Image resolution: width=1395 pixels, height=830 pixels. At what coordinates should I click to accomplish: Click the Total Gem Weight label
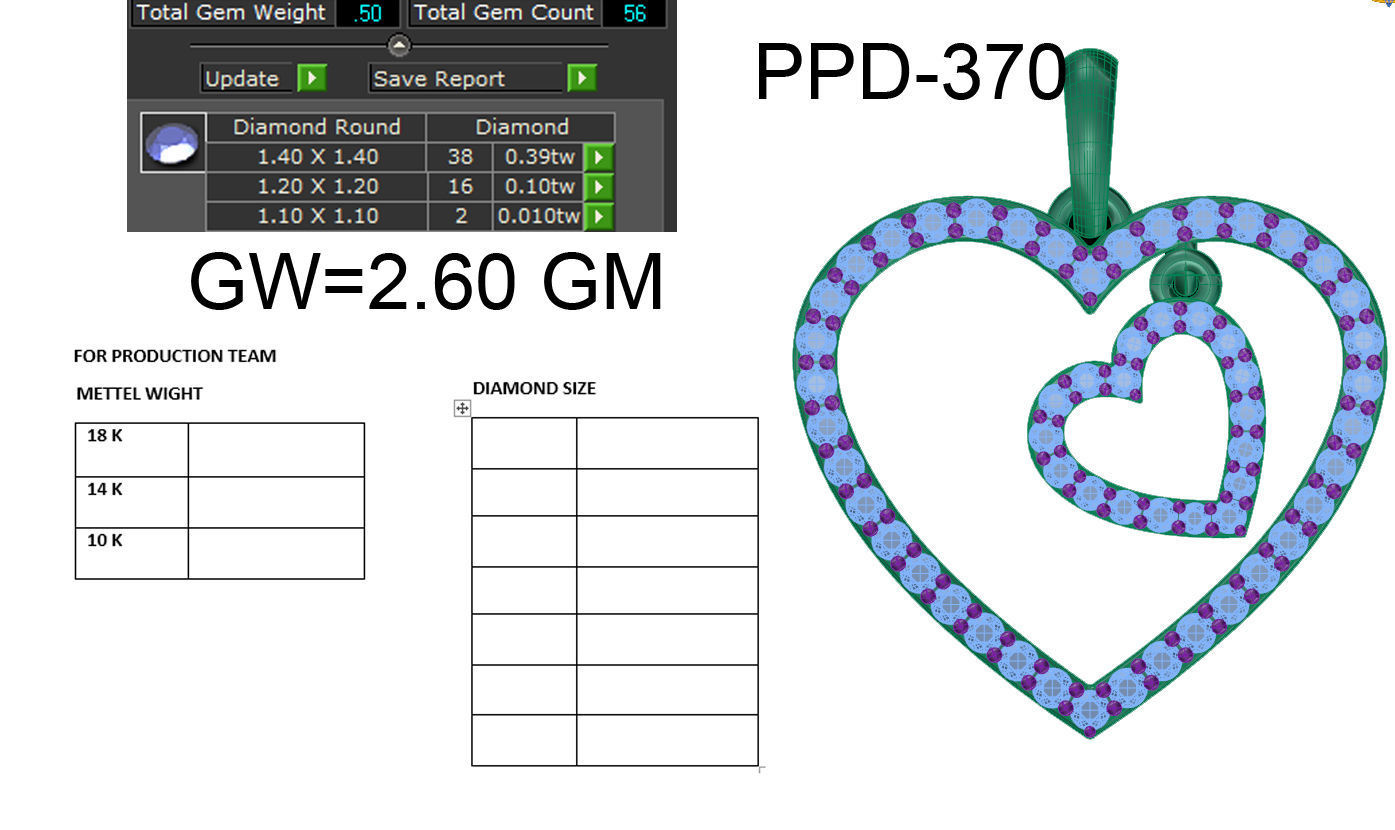pos(231,13)
